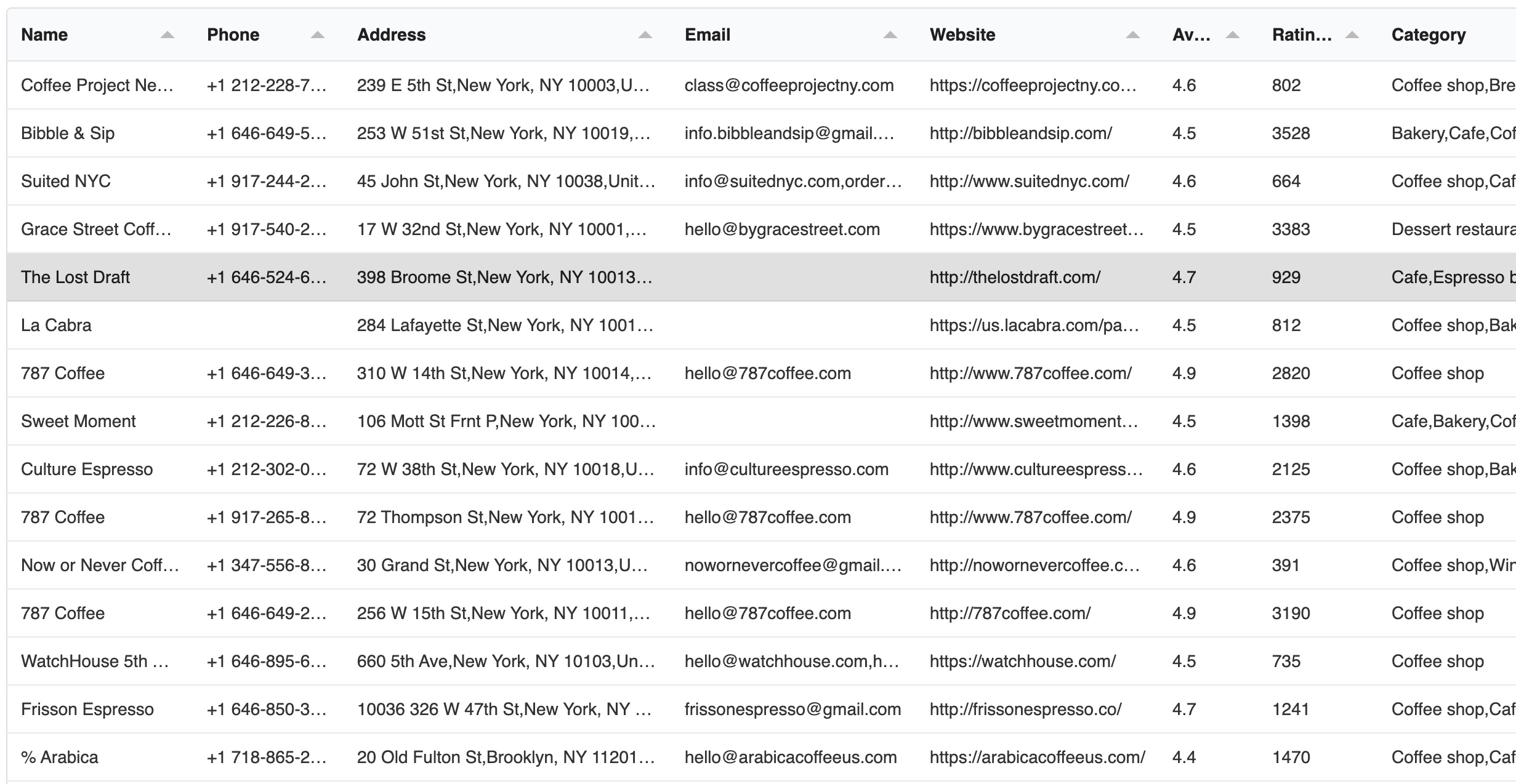Viewport: 1516px width, 784px height.
Task: Click the Sweet Moment phone number
Action: tap(267, 422)
